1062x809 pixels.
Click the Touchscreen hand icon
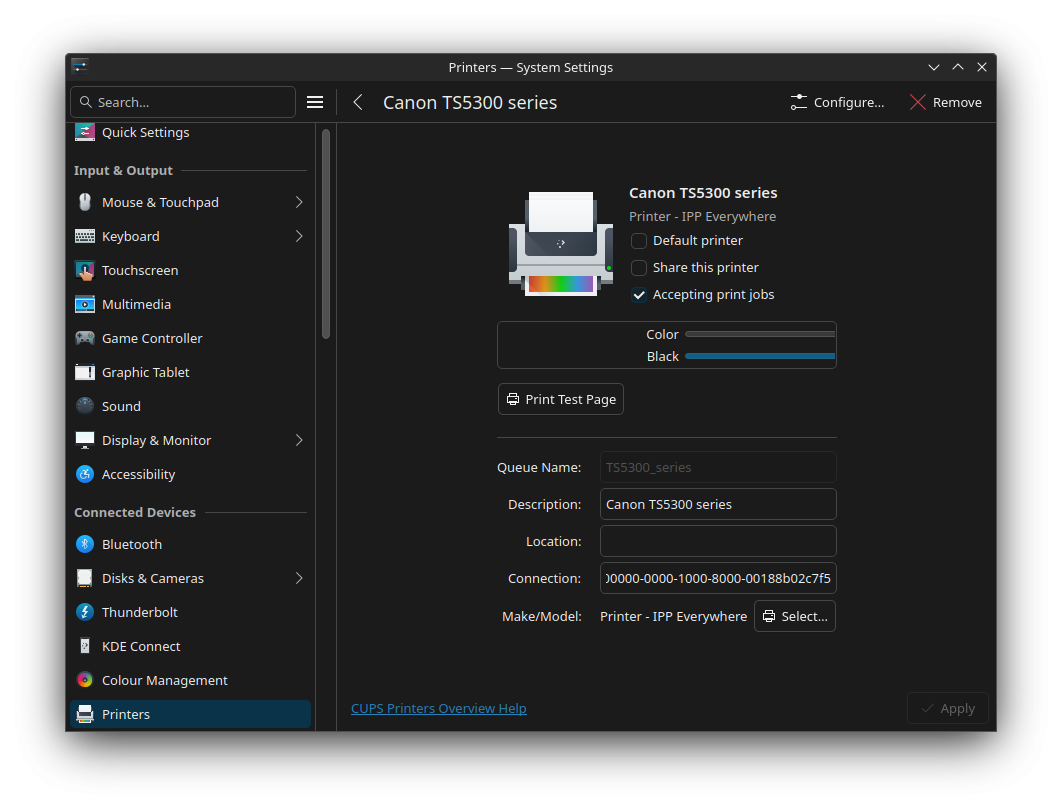85,270
